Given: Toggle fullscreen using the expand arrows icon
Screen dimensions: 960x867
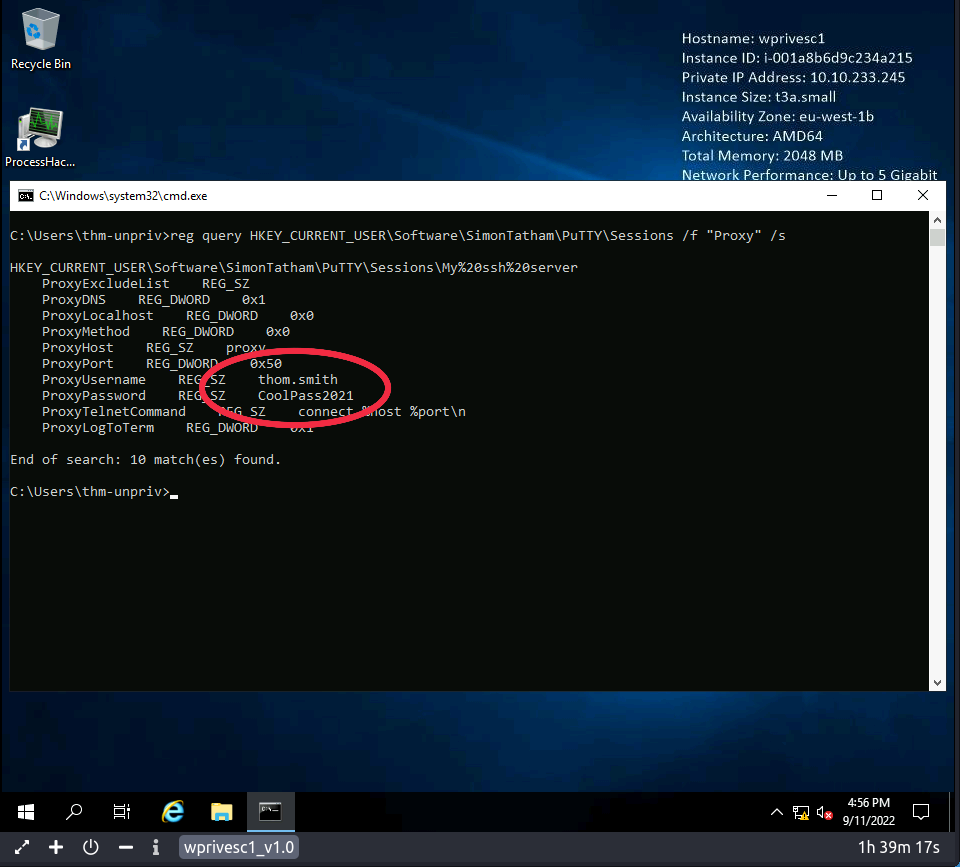Looking at the screenshot, I should point(22,847).
